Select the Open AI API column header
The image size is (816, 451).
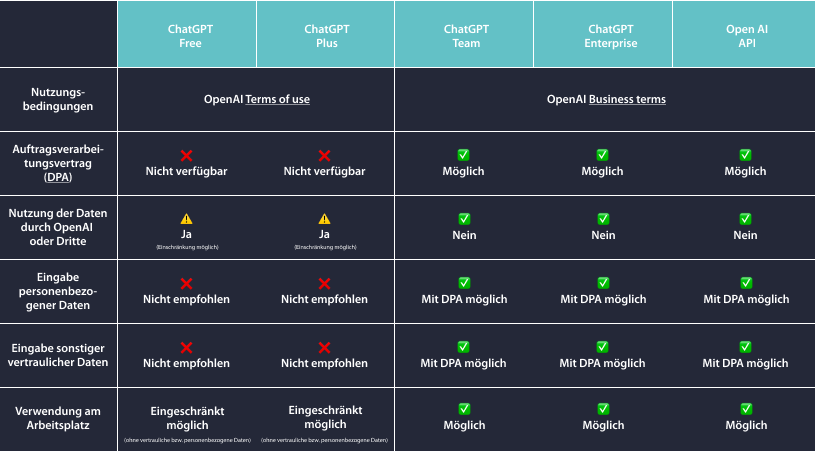point(744,34)
